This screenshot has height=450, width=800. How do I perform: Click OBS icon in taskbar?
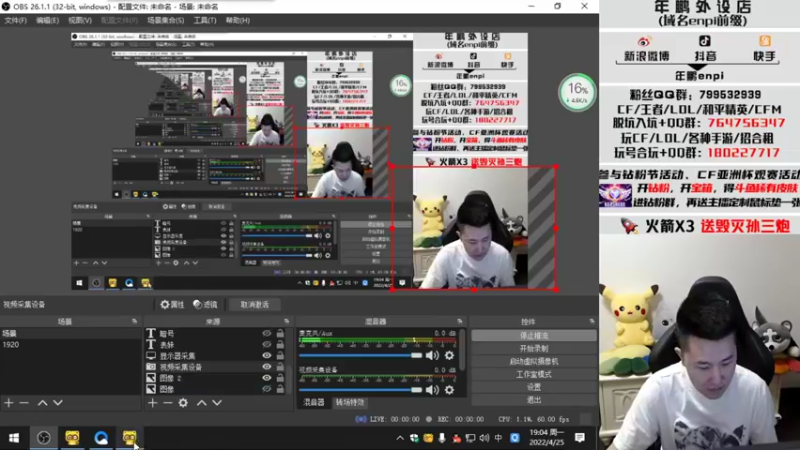tap(43, 438)
